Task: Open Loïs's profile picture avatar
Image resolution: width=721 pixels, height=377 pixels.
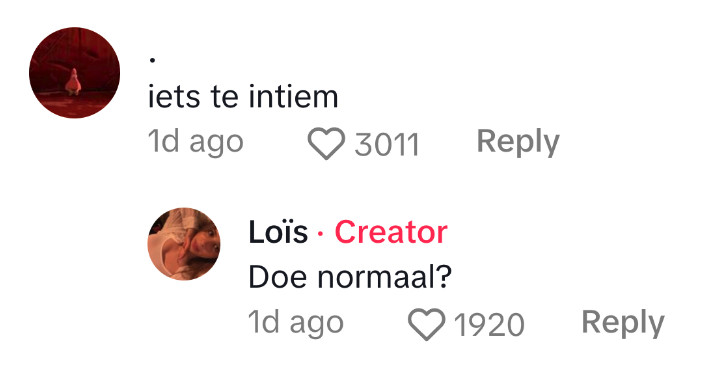Action: (x=184, y=244)
